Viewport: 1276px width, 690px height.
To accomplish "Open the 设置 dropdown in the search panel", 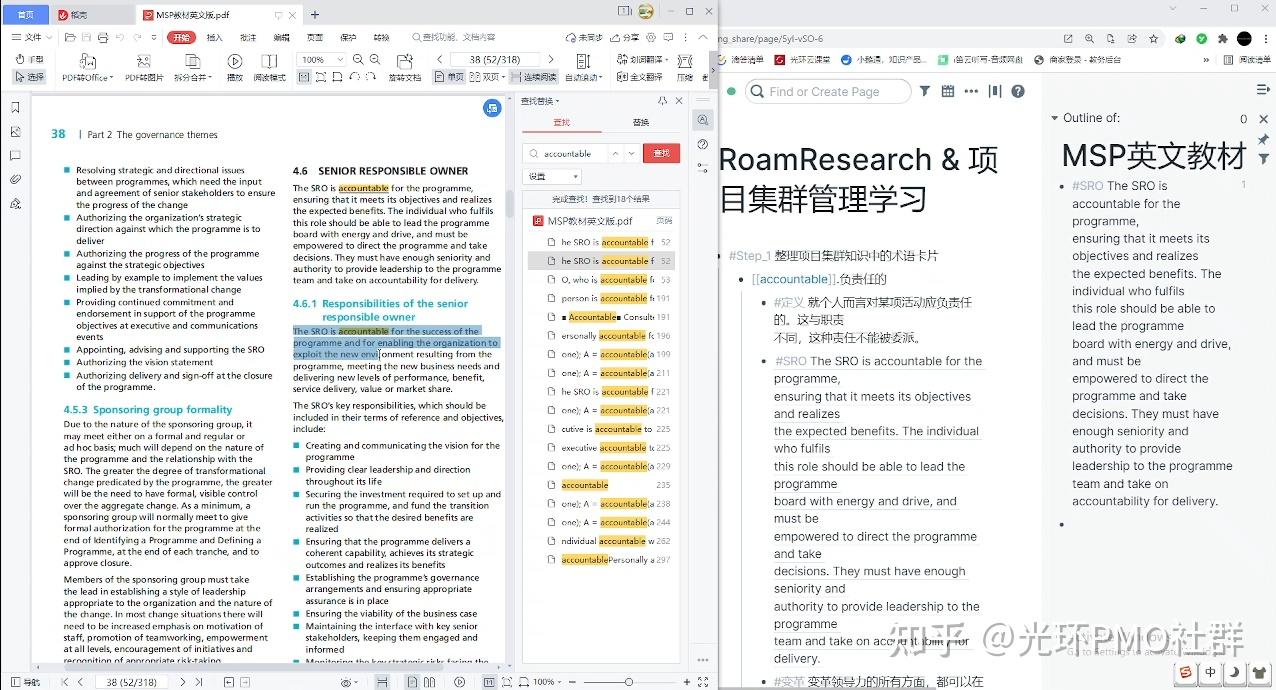I will point(553,176).
